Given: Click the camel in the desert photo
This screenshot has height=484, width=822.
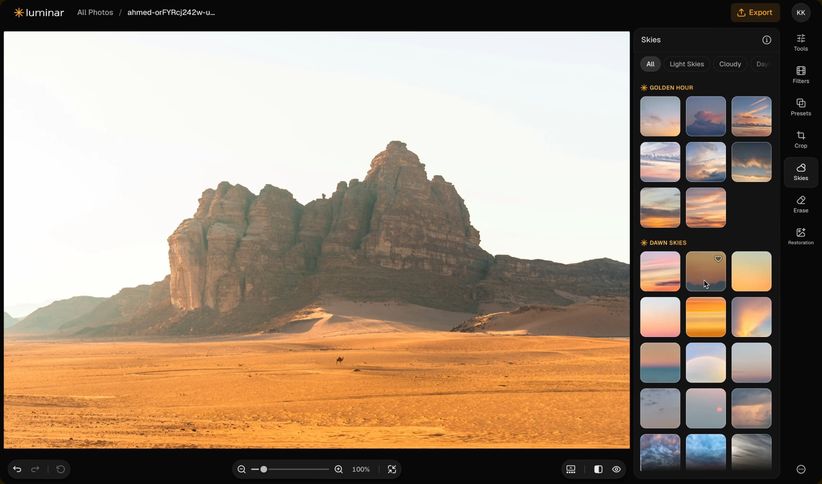Looking at the screenshot, I should 340,360.
